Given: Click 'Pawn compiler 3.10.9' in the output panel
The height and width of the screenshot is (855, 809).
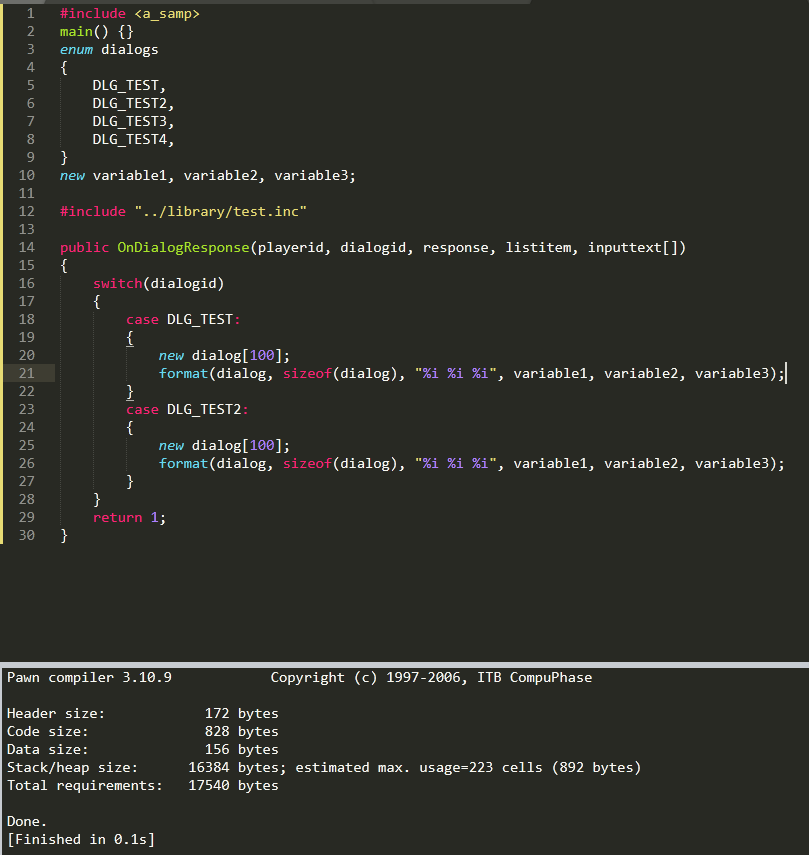Looking at the screenshot, I should tap(89, 677).
